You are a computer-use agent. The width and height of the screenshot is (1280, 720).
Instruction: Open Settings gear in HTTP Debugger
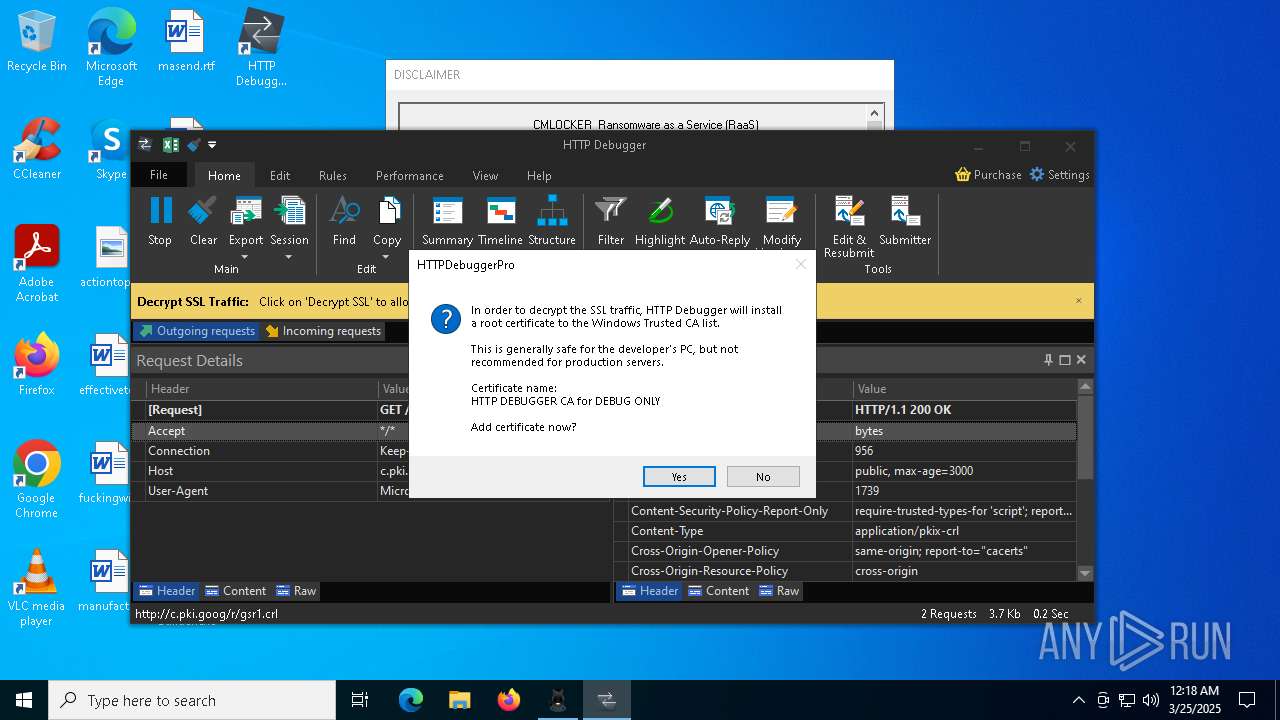[1037, 174]
